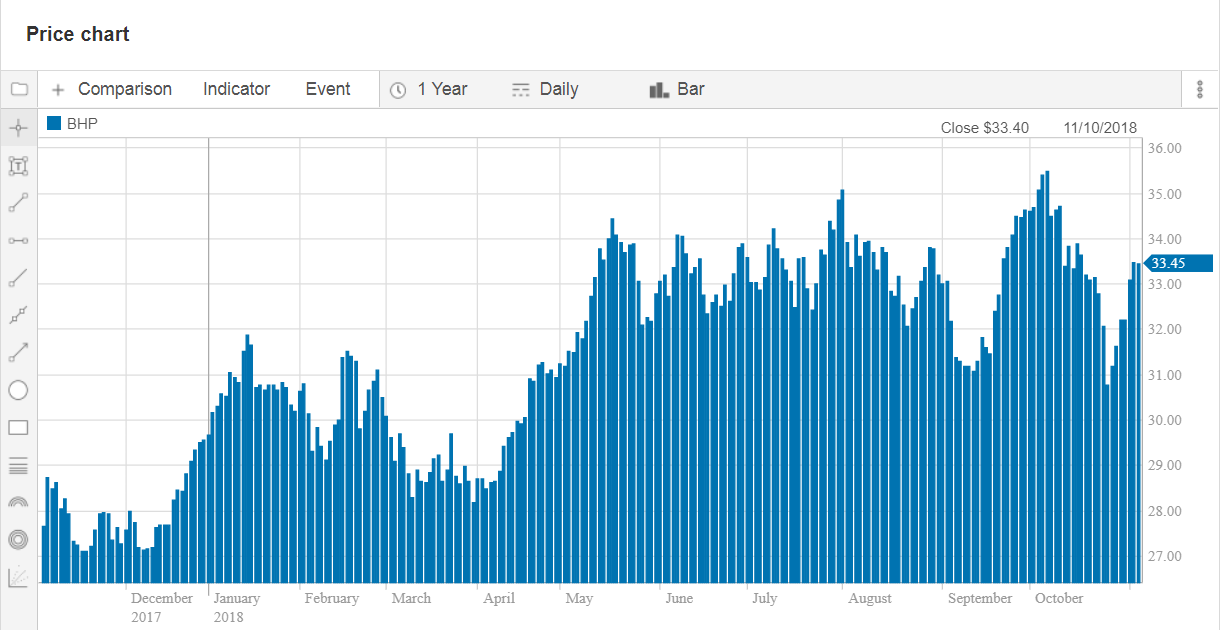This screenshot has height=630, width=1220.
Task: Select the horizontal line segment tool
Action: 18,241
